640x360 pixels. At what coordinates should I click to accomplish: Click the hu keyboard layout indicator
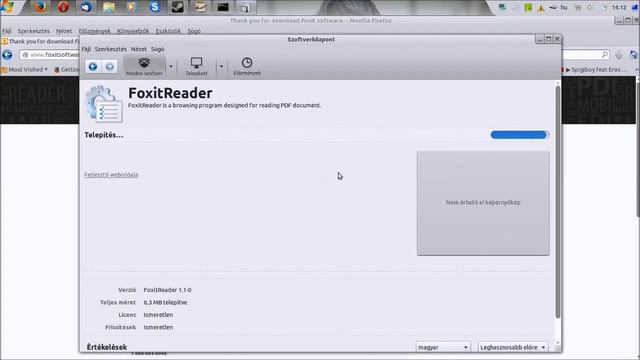[x=564, y=7]
